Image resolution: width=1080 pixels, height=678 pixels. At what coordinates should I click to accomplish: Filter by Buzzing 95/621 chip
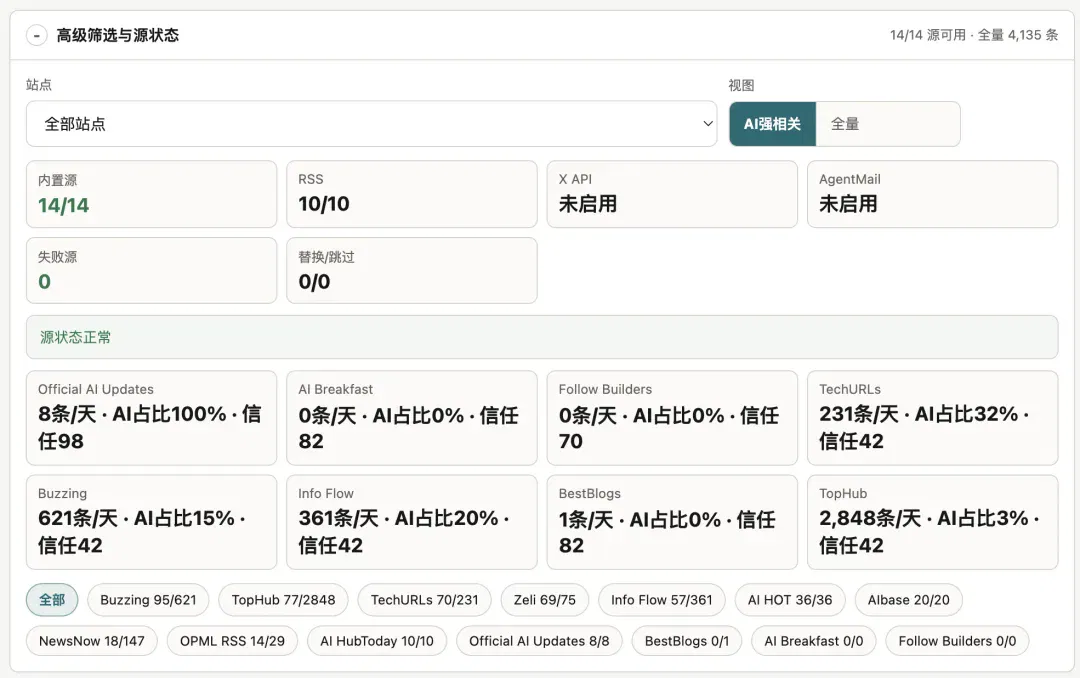(x=148, y=599)
